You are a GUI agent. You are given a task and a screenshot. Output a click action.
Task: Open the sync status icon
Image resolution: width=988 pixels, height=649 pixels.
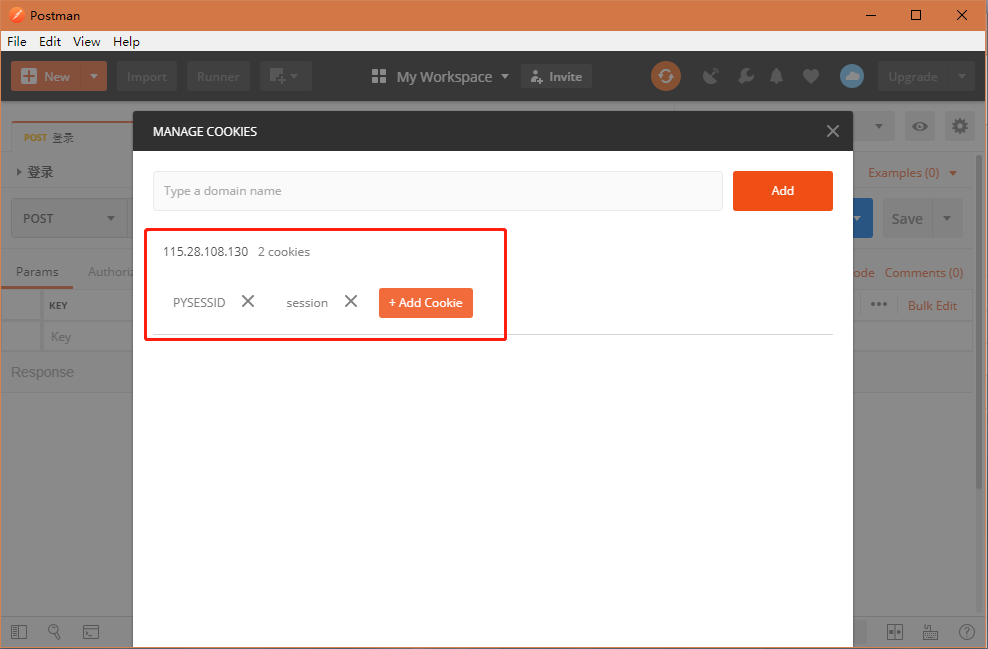click(666, 76)
